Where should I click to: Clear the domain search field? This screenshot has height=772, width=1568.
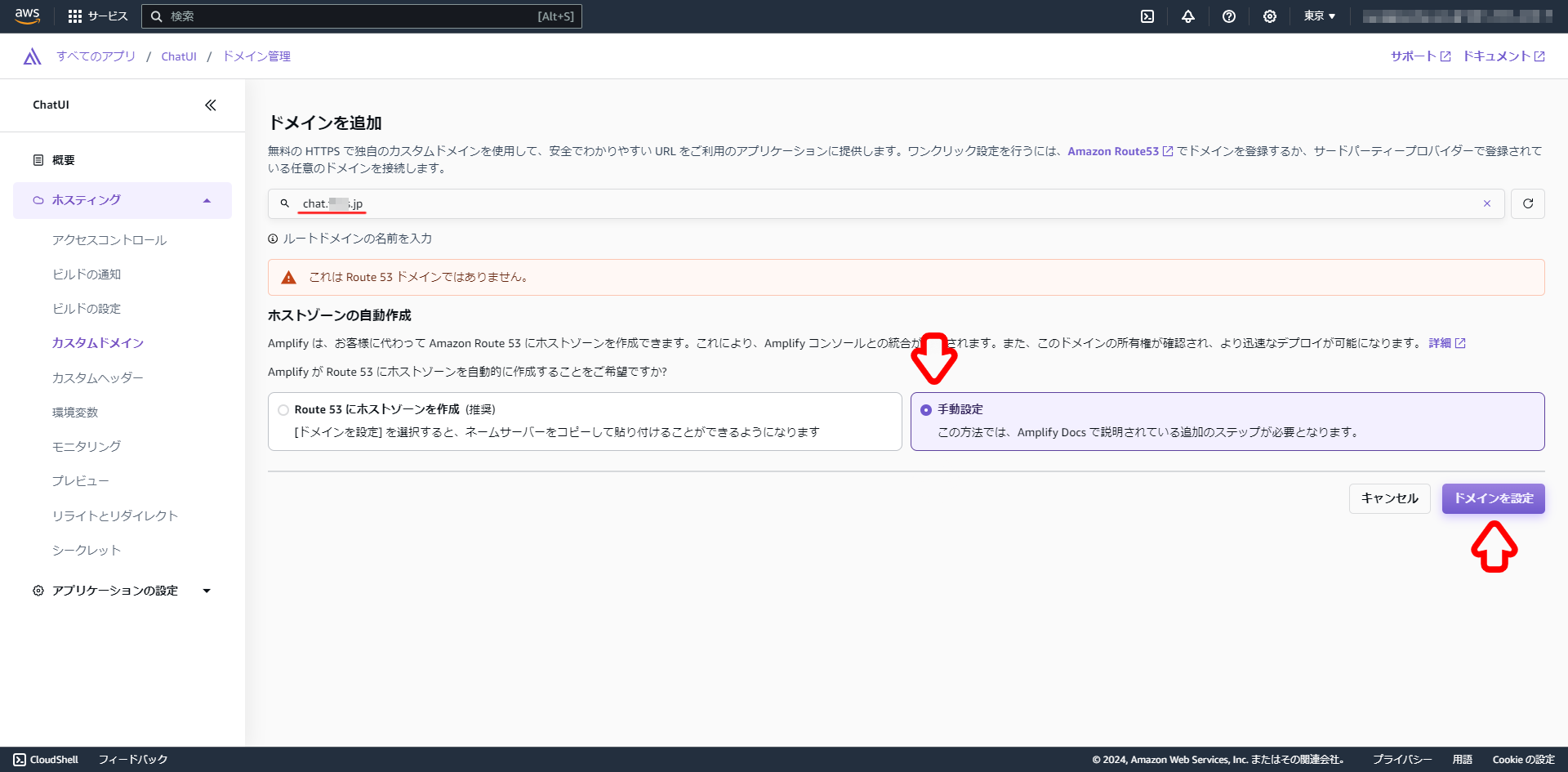point(1487,203)
